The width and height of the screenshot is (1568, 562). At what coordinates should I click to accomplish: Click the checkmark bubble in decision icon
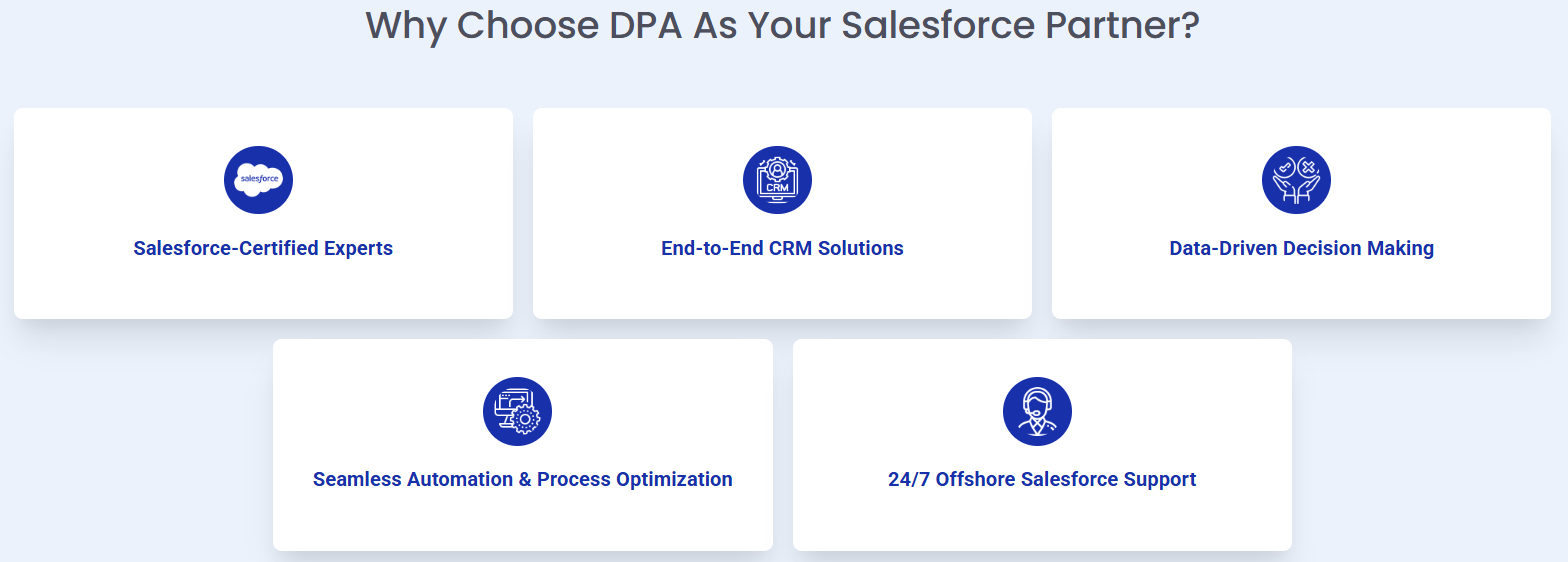1284,166
